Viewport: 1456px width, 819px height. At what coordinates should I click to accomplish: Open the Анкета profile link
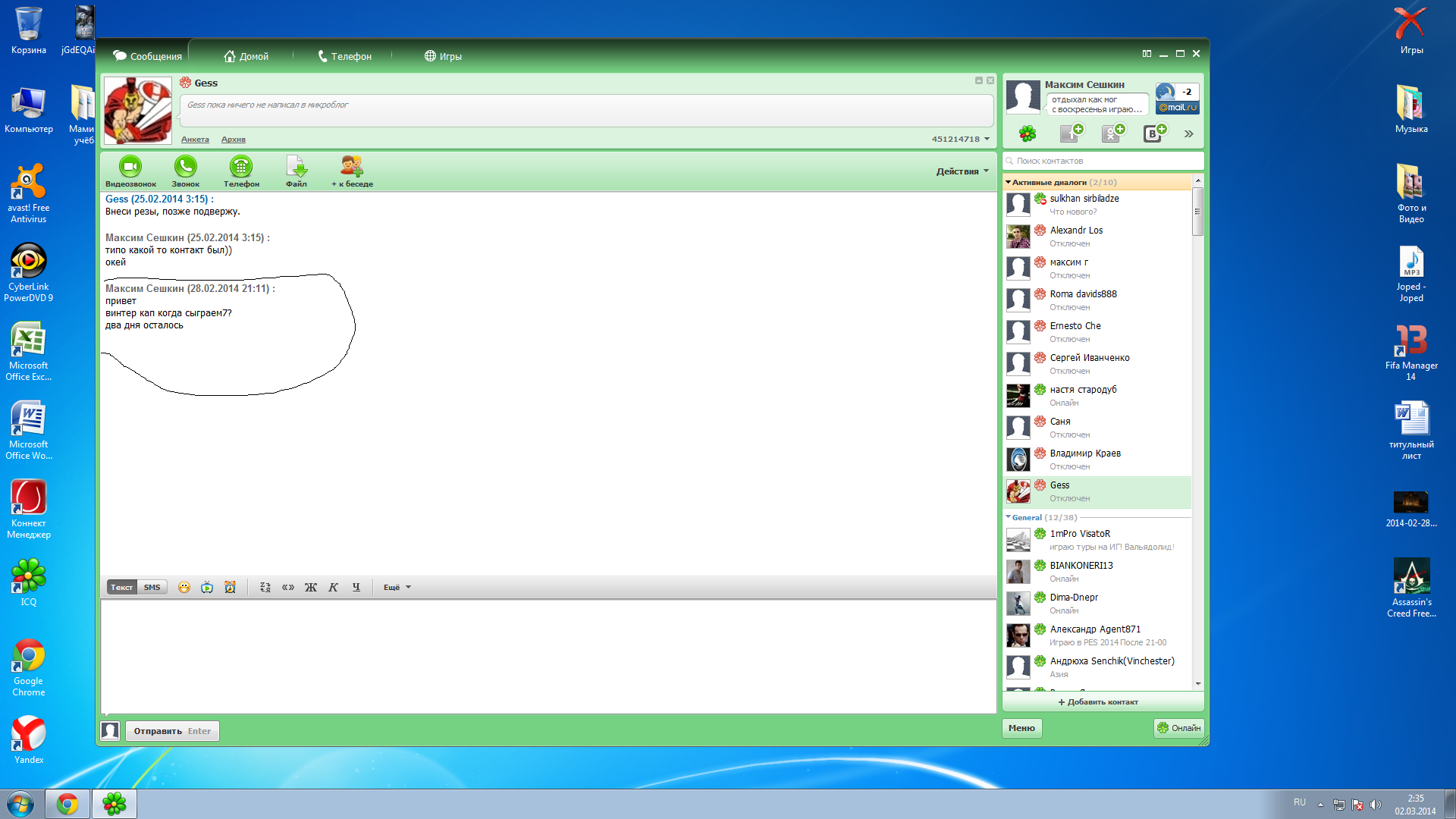click(x=195, y=139)
